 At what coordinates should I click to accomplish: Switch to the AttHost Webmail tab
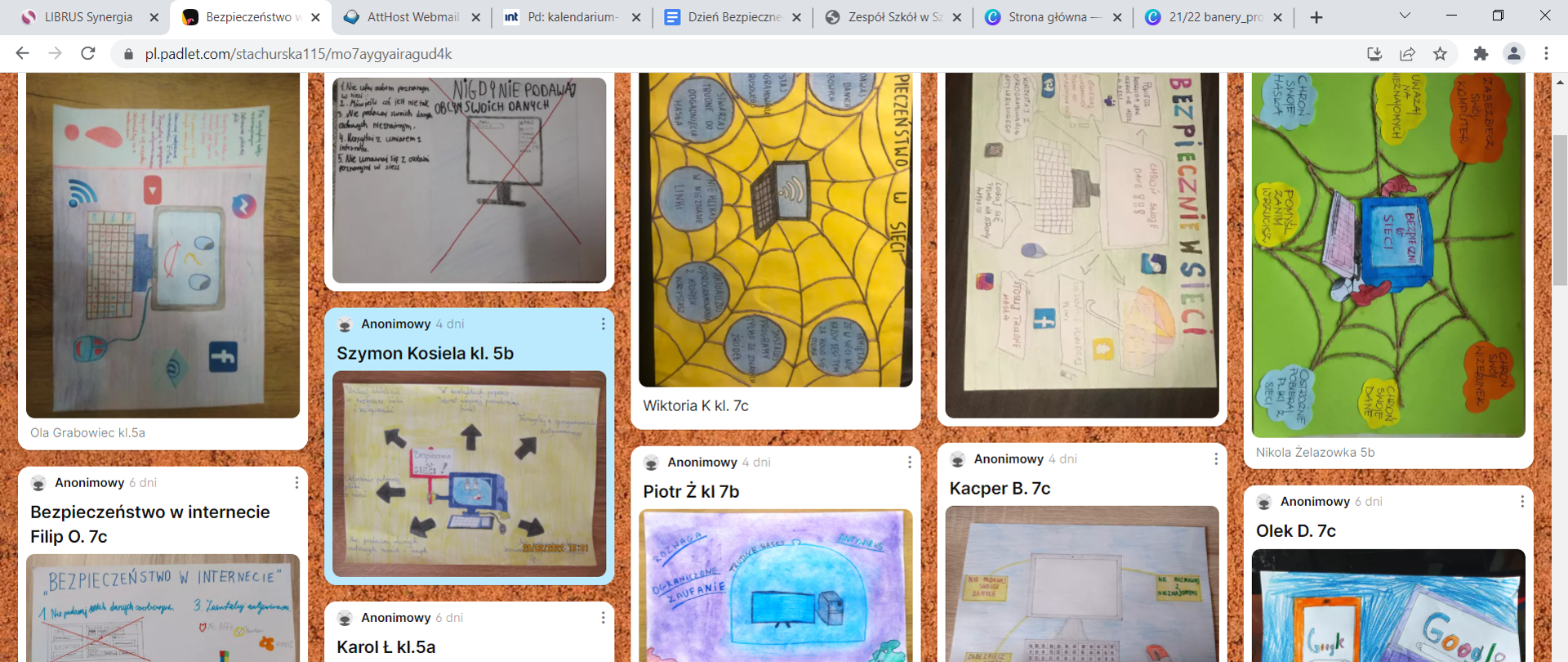(412, 17)
